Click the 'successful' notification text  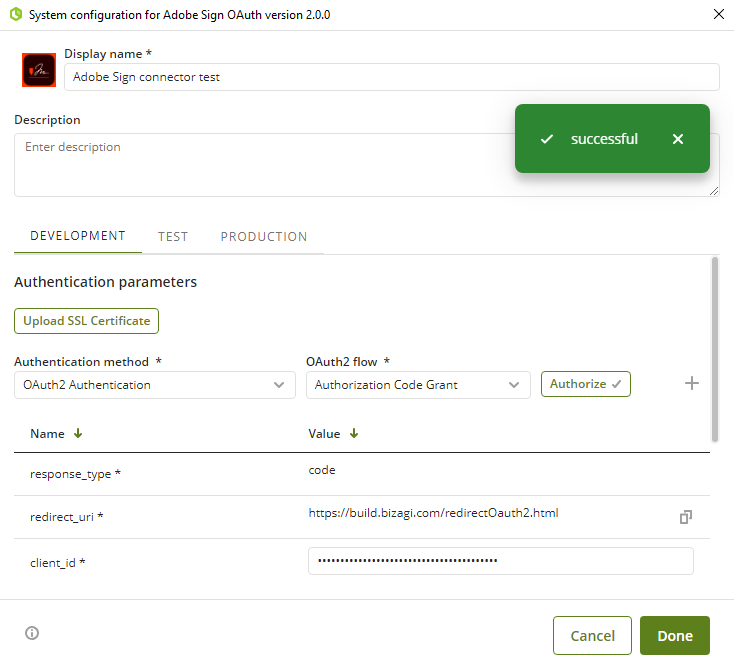coord(604,139)
